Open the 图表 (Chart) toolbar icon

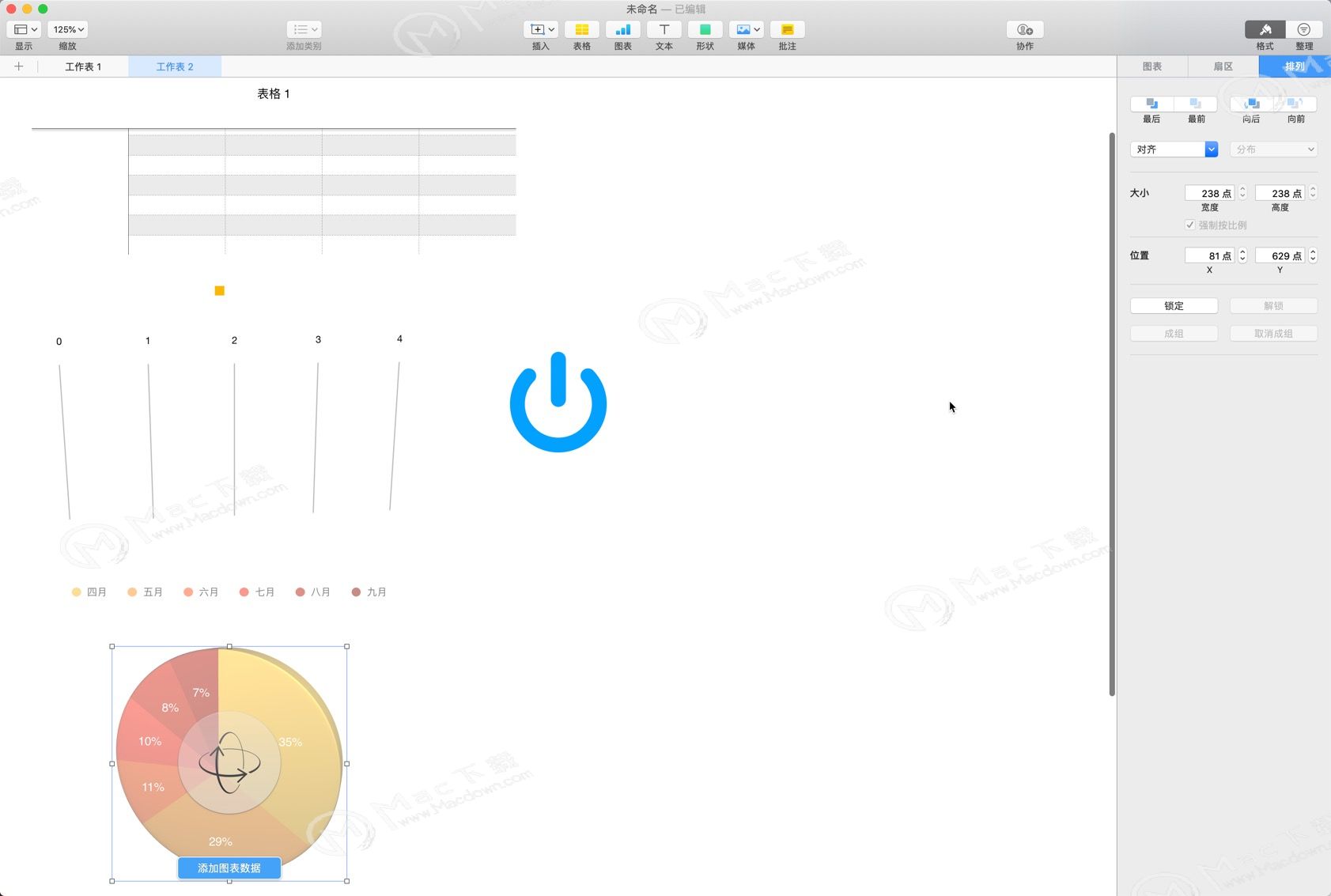click(x=622, y=30)
